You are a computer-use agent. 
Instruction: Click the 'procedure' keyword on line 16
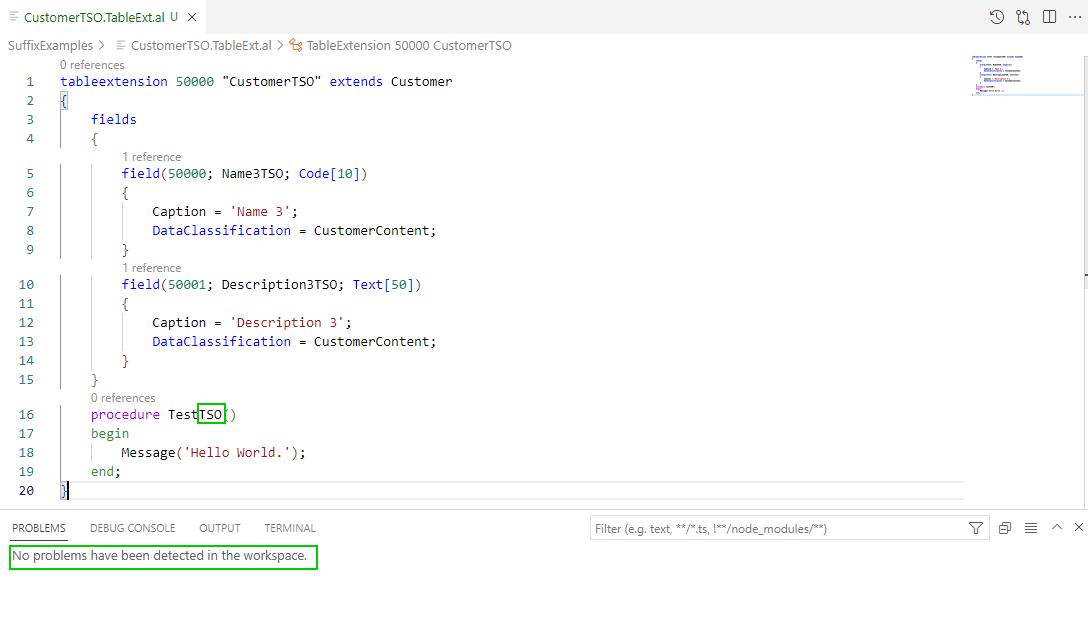click(126, 414)
